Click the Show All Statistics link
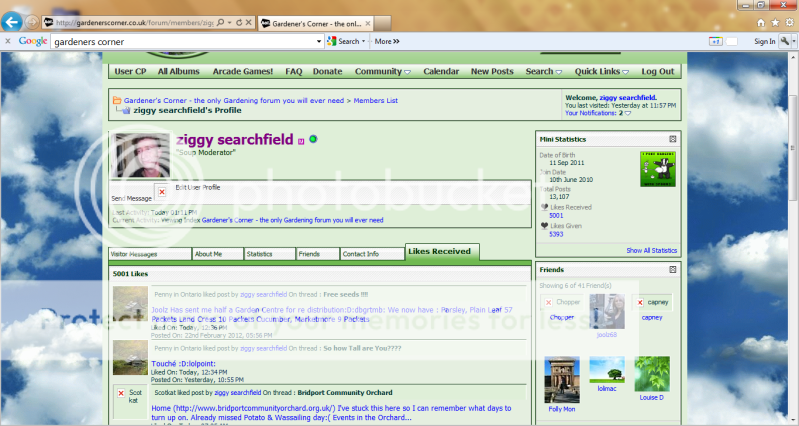The width and height of the screenshot is (799, 426). point(651,250)
